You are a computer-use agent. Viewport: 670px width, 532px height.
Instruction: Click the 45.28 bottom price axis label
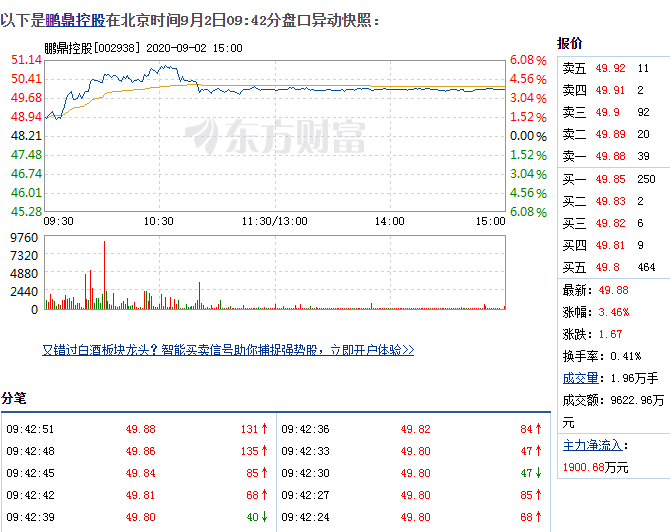(26, 212)
